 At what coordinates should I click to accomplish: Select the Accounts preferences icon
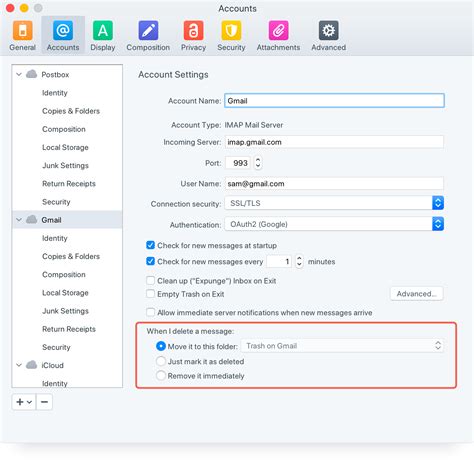pos(63,30)
